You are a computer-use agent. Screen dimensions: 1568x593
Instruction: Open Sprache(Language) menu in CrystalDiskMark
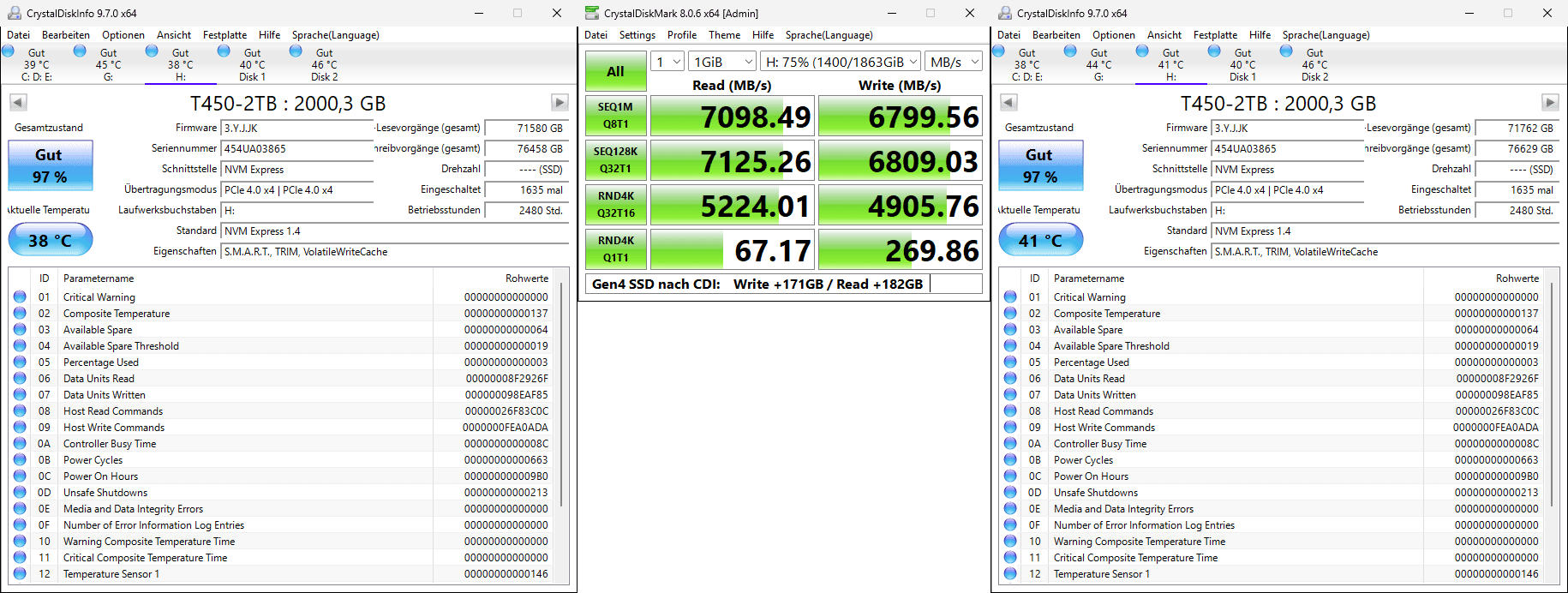[829, 35]
